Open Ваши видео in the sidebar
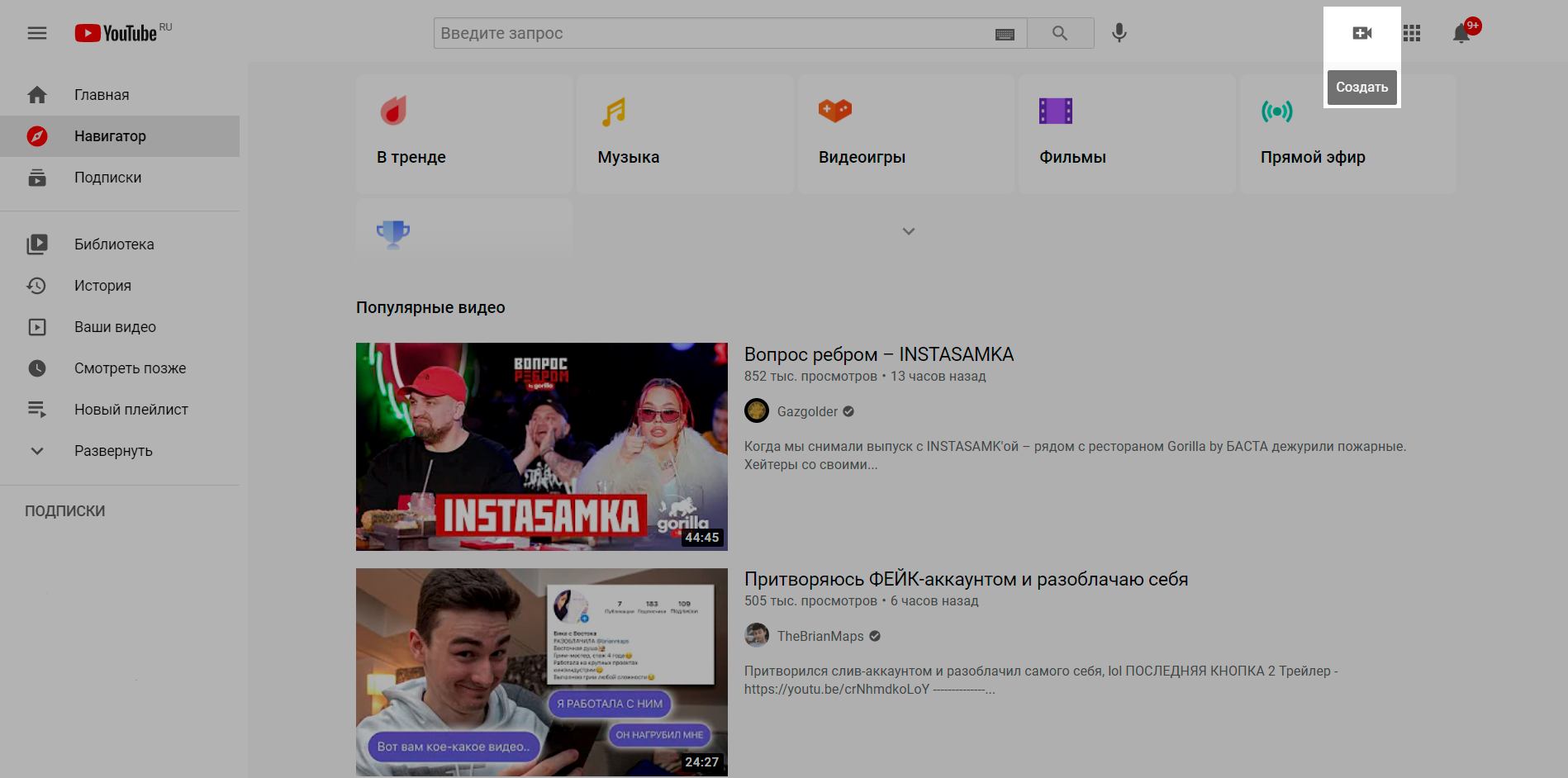 click(120, 327)
